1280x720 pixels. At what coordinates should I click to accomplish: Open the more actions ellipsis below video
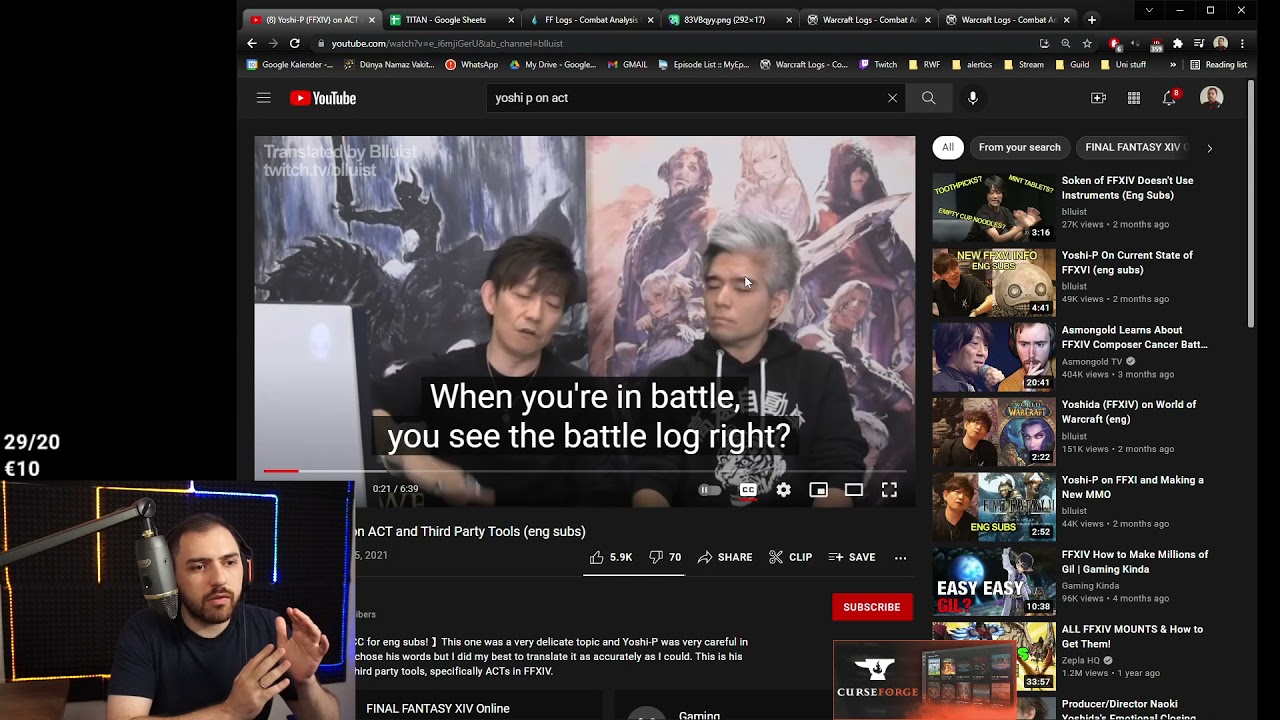pos(900,557)
